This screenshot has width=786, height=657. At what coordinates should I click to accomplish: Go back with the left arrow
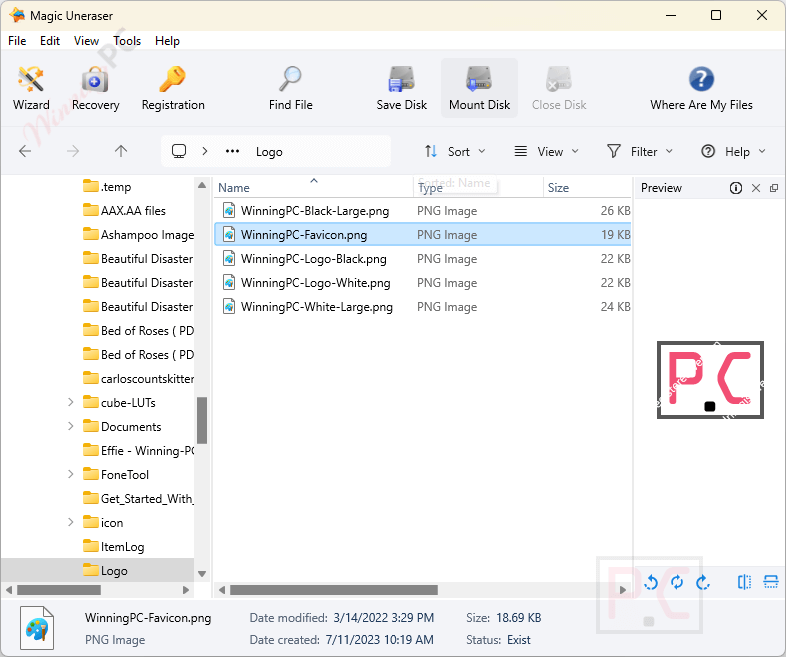tap(25, 151)
